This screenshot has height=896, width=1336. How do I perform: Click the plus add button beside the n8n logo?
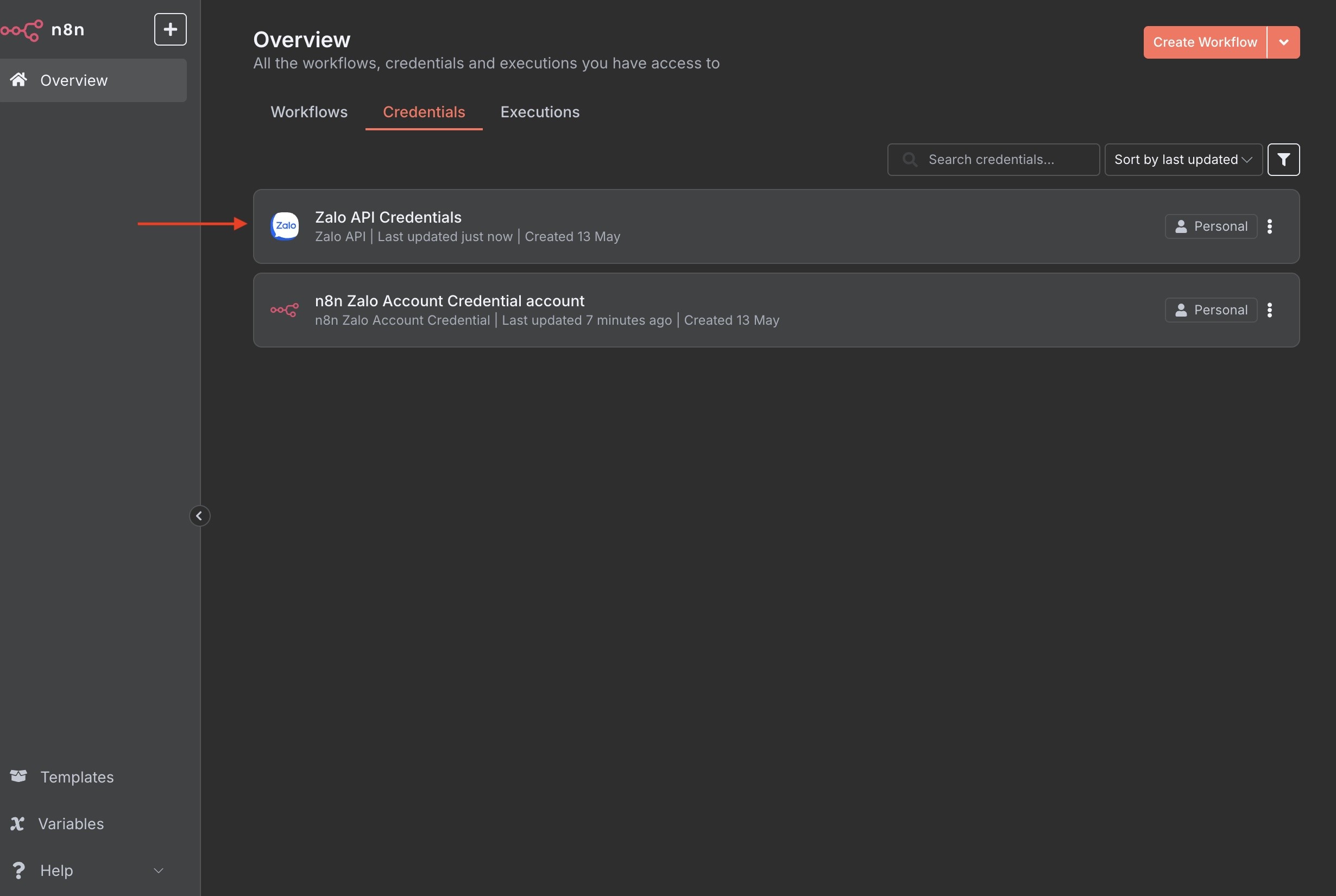(171, 29)
